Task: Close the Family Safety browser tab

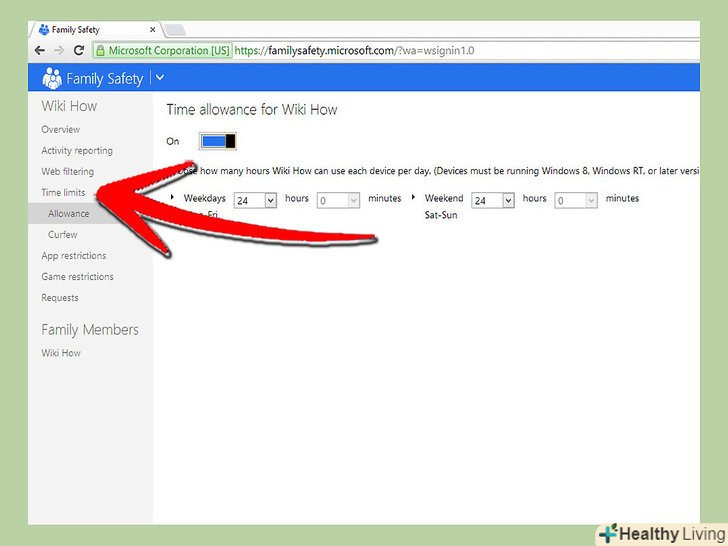Action: [152, 30]
